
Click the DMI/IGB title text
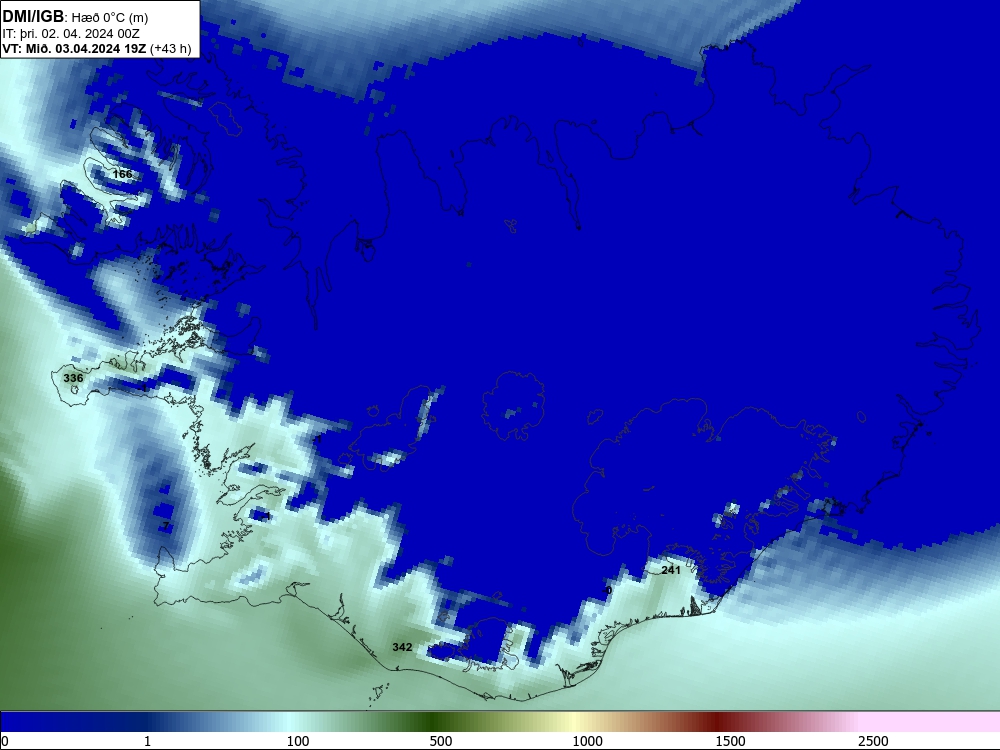pos(33,17)
